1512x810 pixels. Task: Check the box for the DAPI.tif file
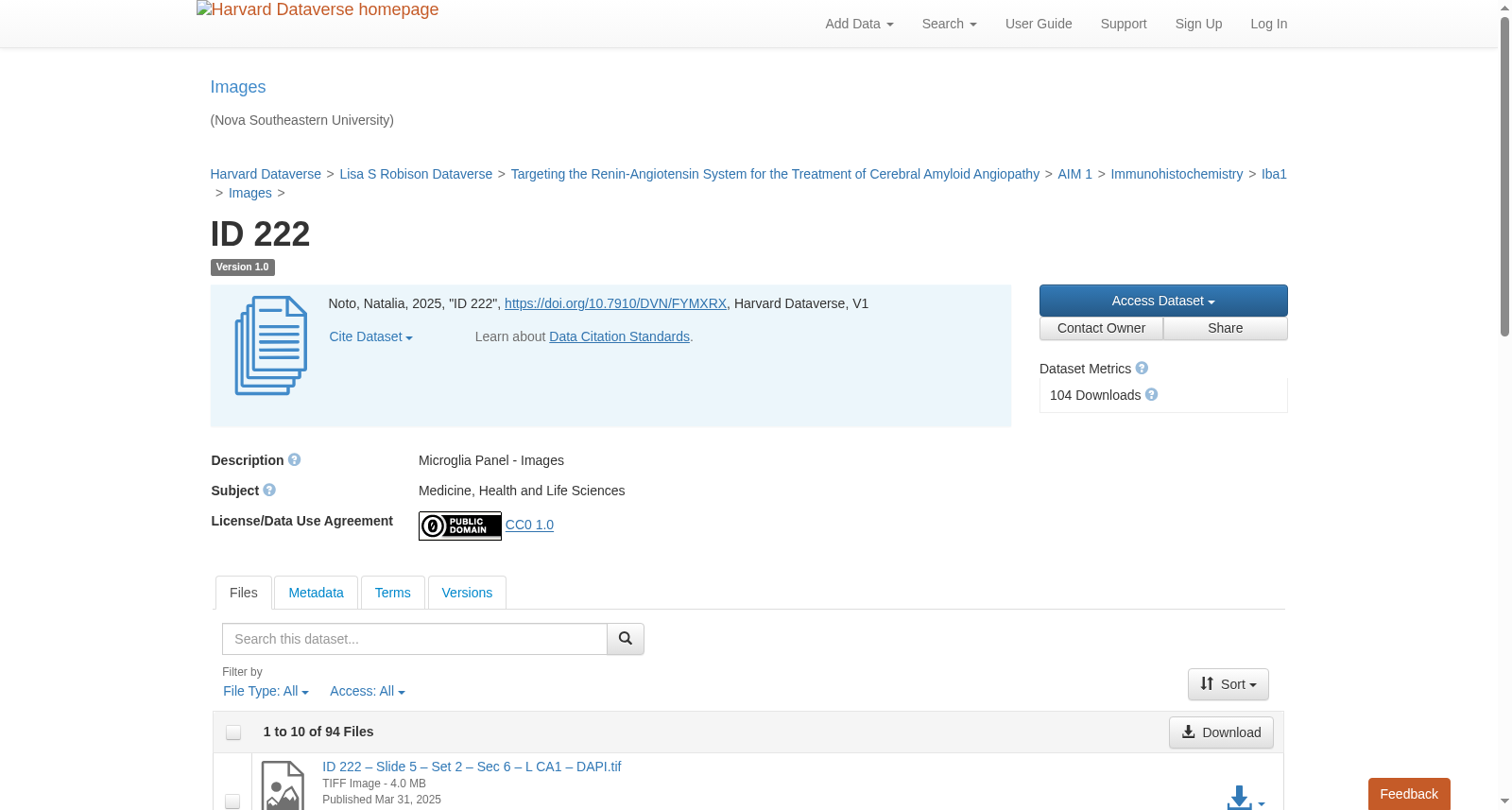(x=232, y=801)
